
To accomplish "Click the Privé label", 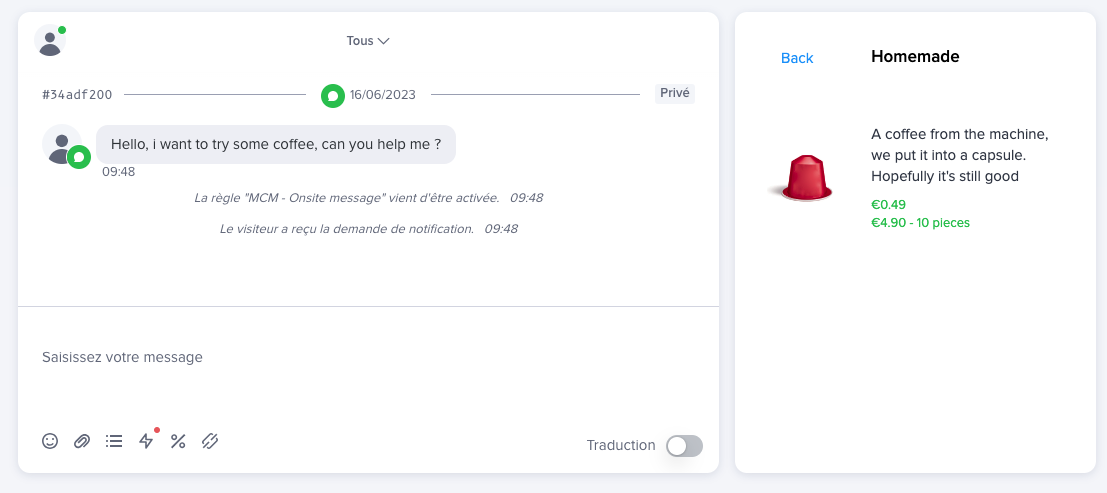I will tap(675, 93).
